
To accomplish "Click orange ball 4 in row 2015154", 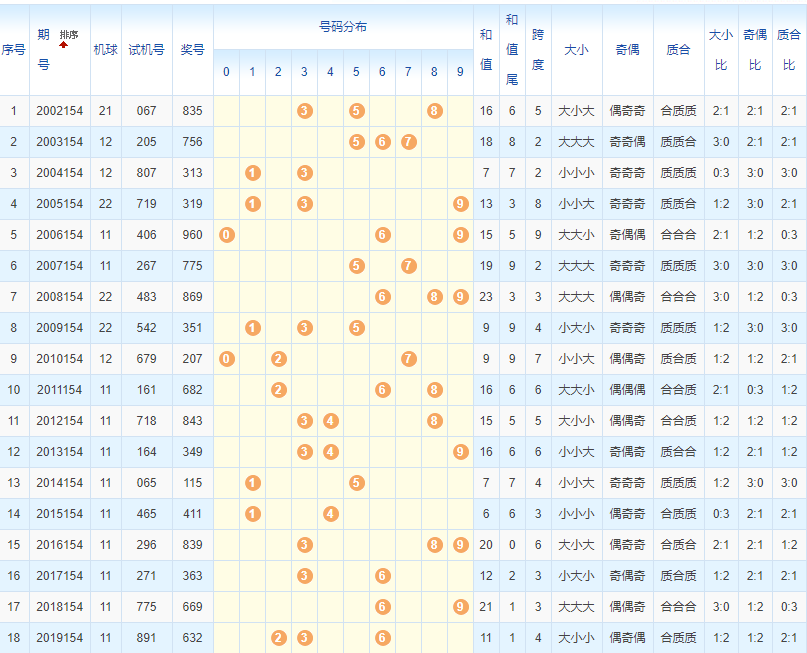I will (x=331, y=514).
